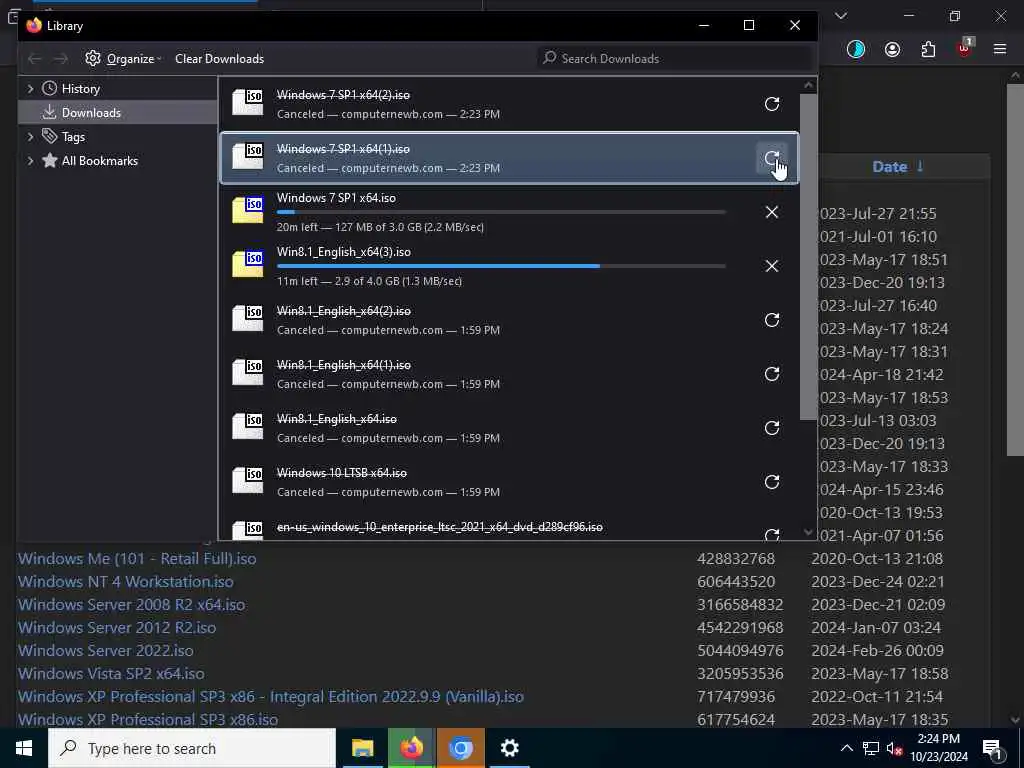Screen dimensions: 1024x768
Task: Expand the Tags tree item
Action: [x=30, y=136]
